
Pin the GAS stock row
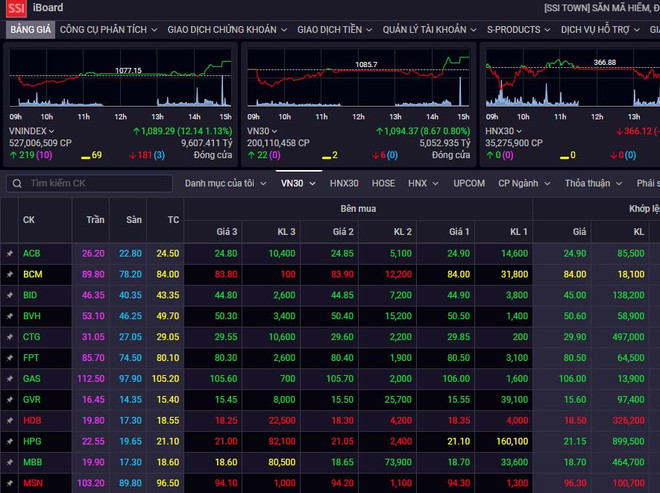(x=9, y=379)
